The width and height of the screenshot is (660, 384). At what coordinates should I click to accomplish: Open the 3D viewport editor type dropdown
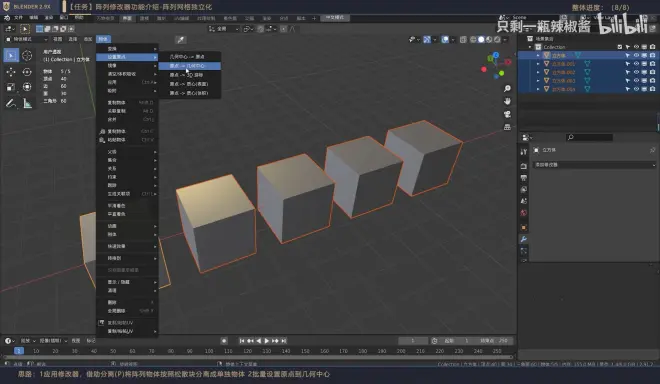tap(9, 29)
